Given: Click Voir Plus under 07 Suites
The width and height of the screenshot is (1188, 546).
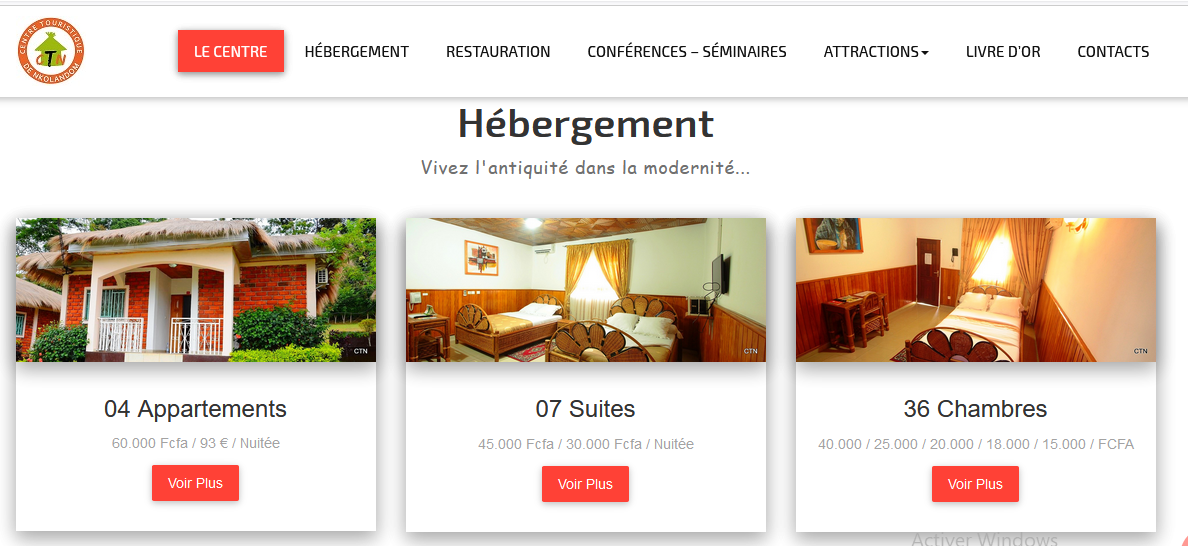Looking at the screenshot, I should point(585,483).
